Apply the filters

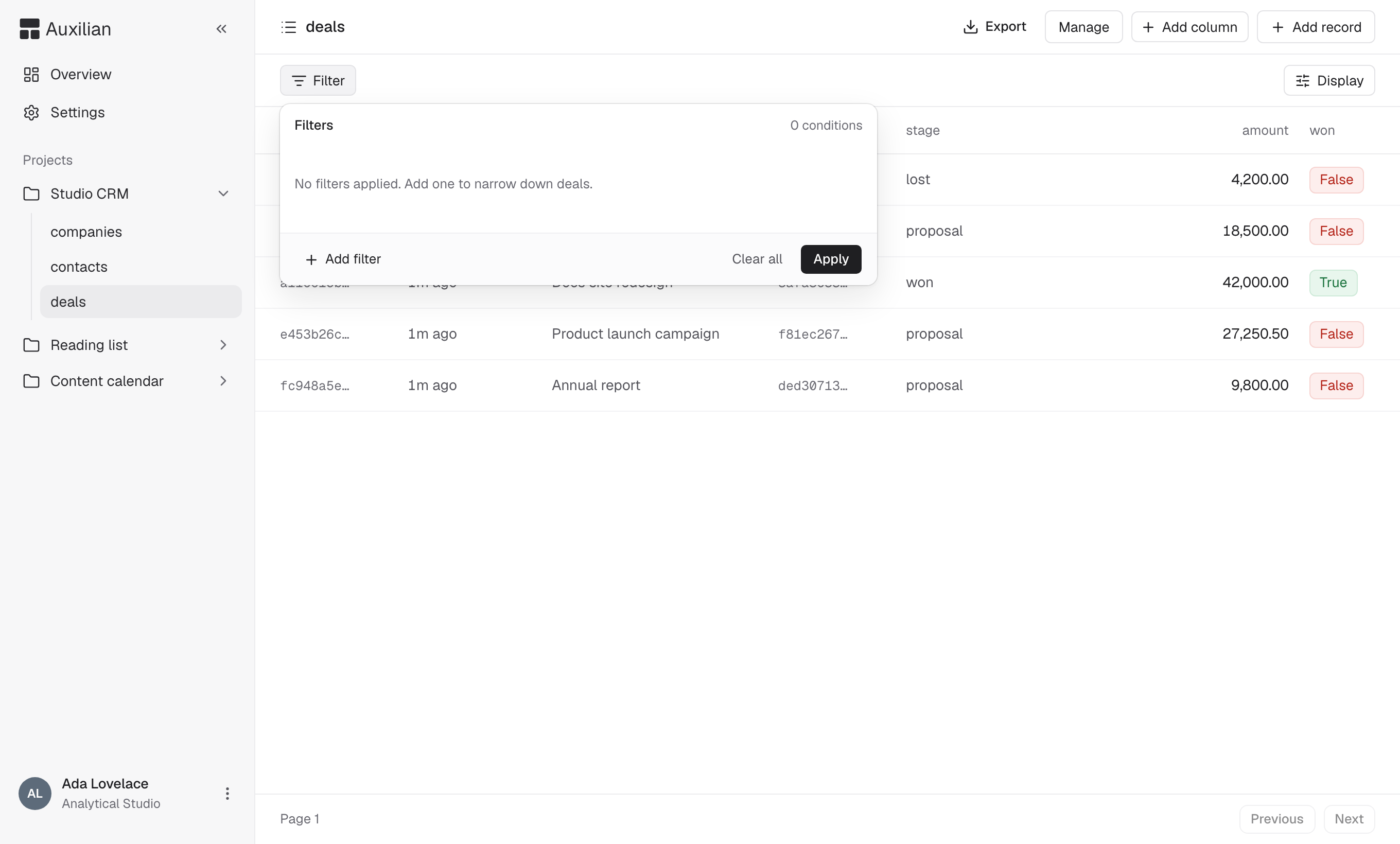831,259
